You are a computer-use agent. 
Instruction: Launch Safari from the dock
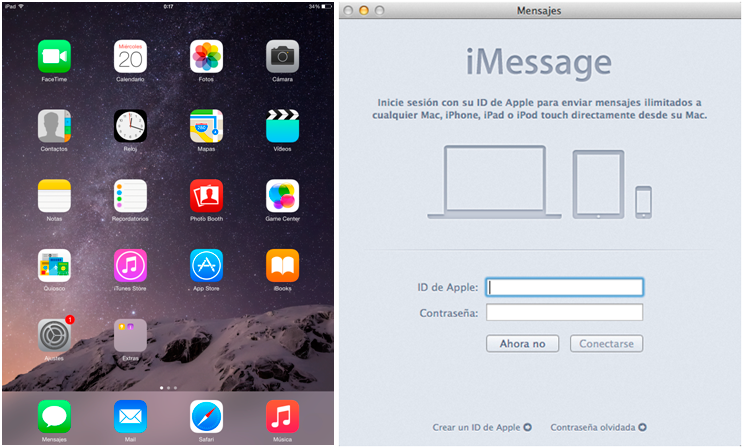pyautogui.click(x=206, y=417)
